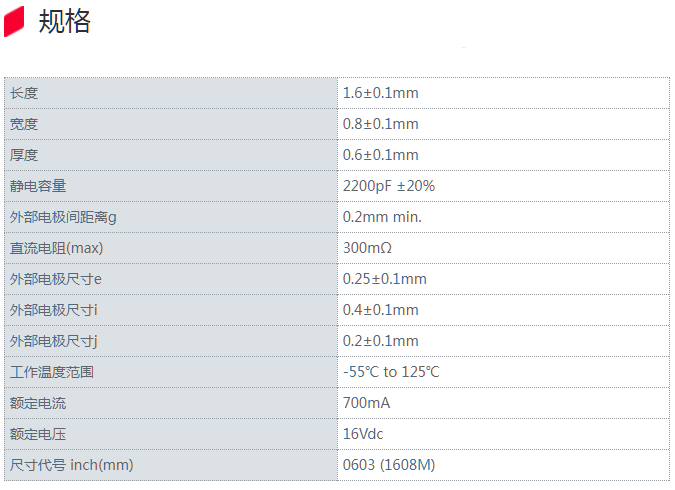
Task: Click the 2200pF ±20% capacitance value
Action: (389, 186)
